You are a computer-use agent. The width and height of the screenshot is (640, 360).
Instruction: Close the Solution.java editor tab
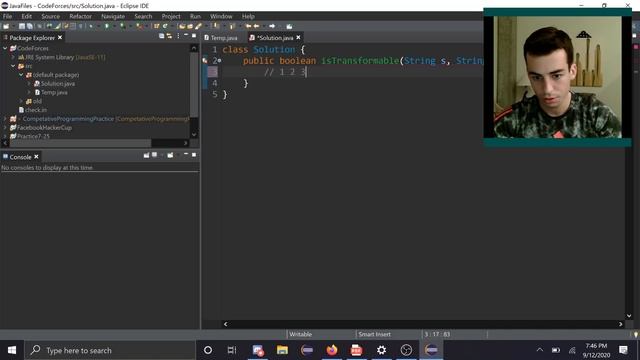(298, 37)
